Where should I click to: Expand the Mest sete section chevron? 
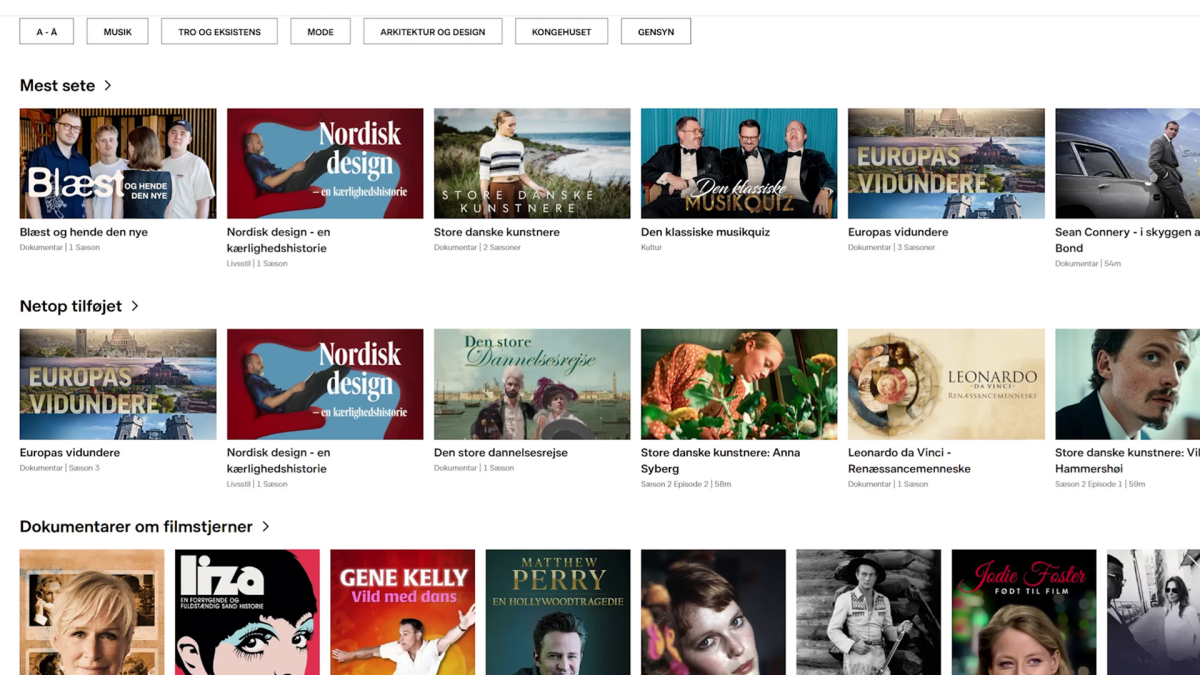pyautogui.click(x=108, y=86)
